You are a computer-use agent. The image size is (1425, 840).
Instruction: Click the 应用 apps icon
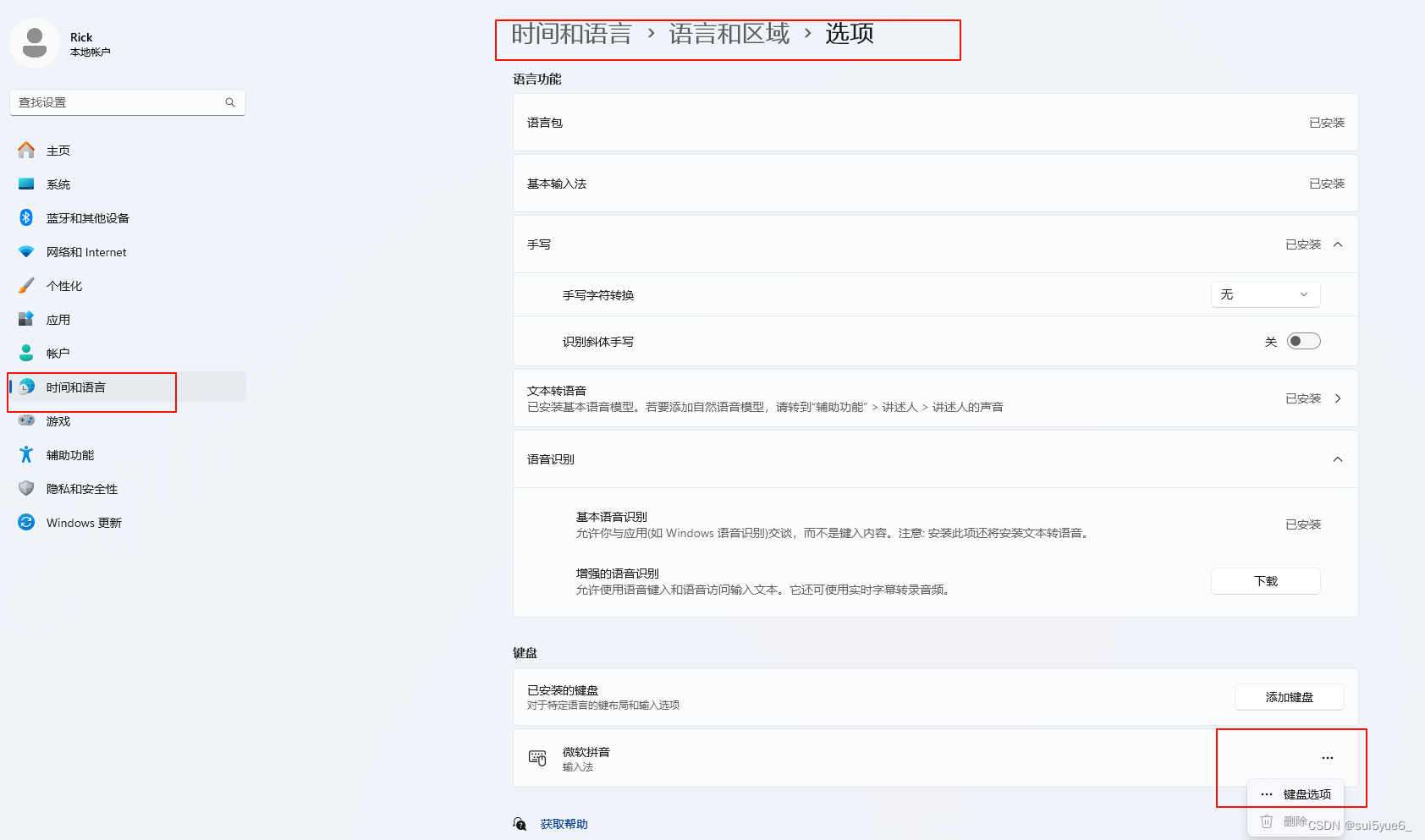[26, 319]
